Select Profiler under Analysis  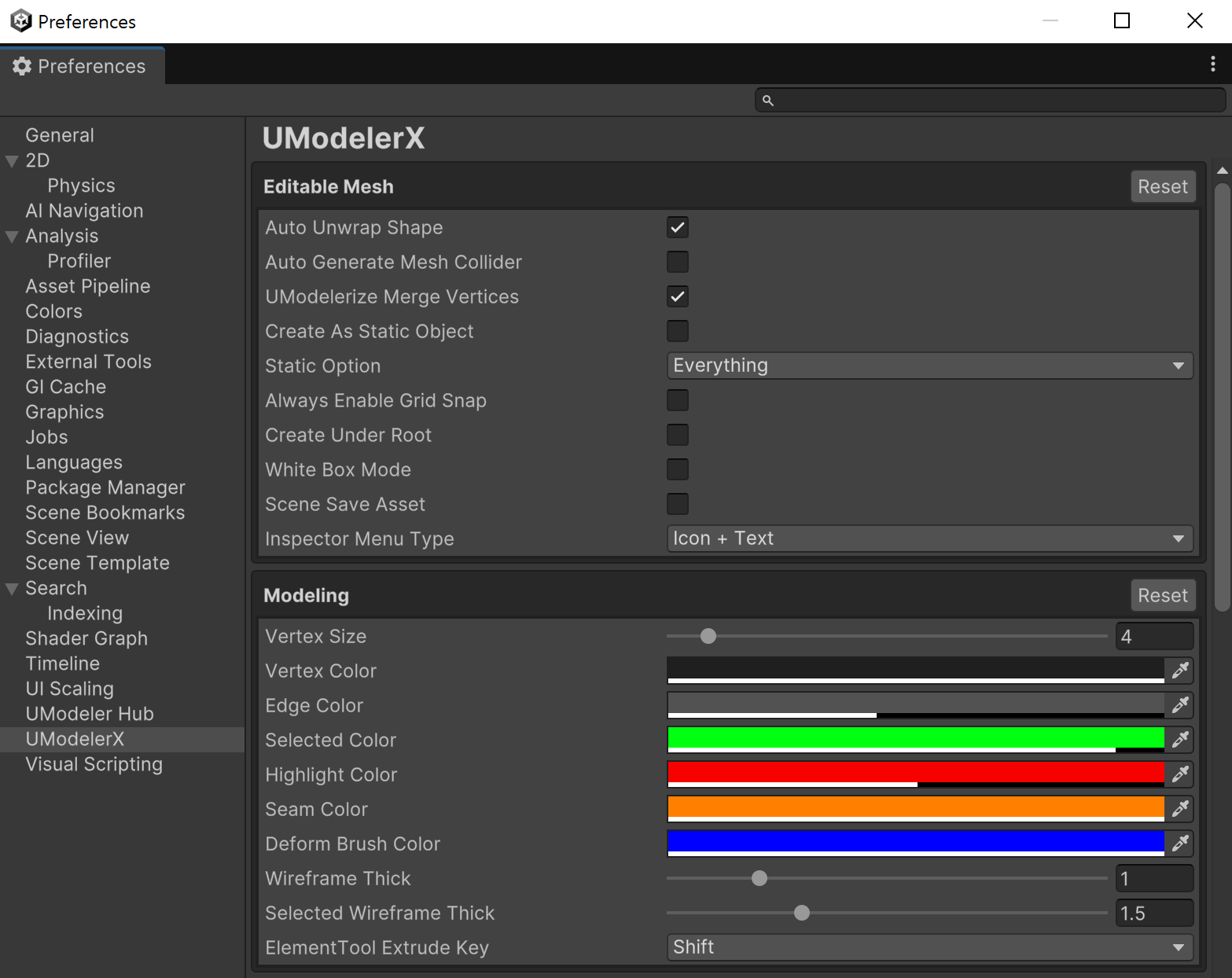click(x=79, y=261)
